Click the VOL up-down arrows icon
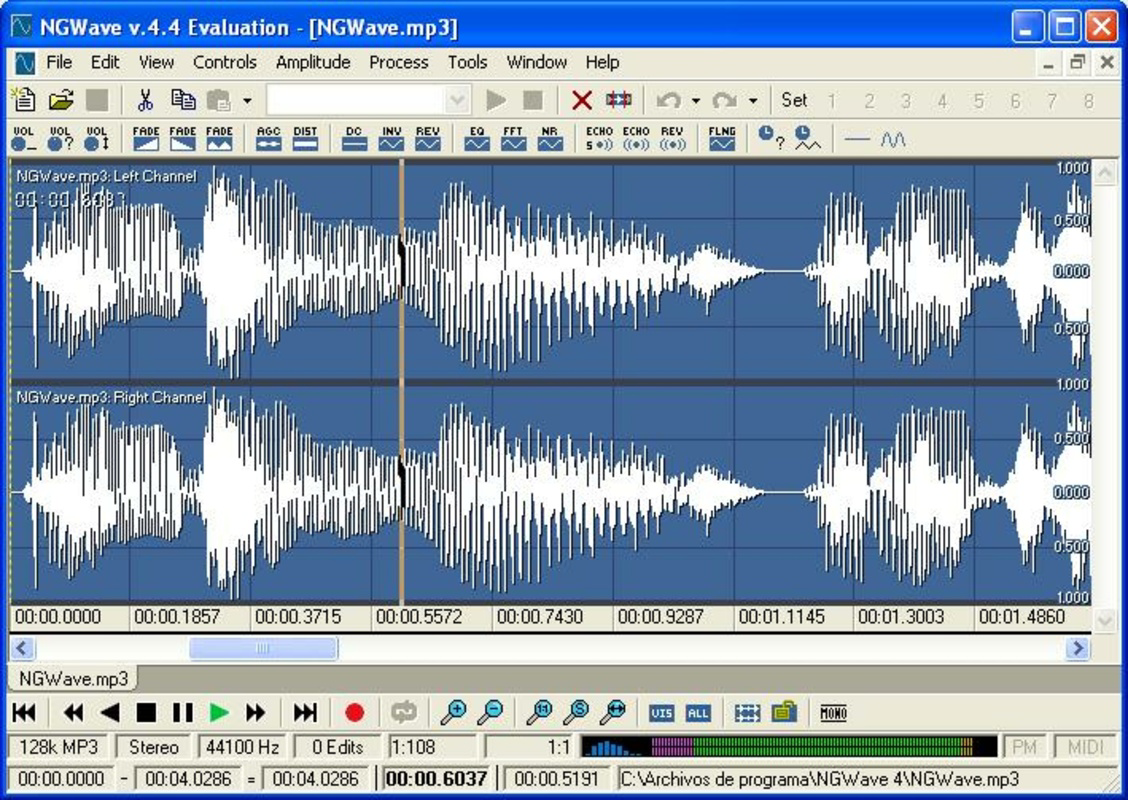The width and height of the screenshot is (1128, 800). click(96, 138)
